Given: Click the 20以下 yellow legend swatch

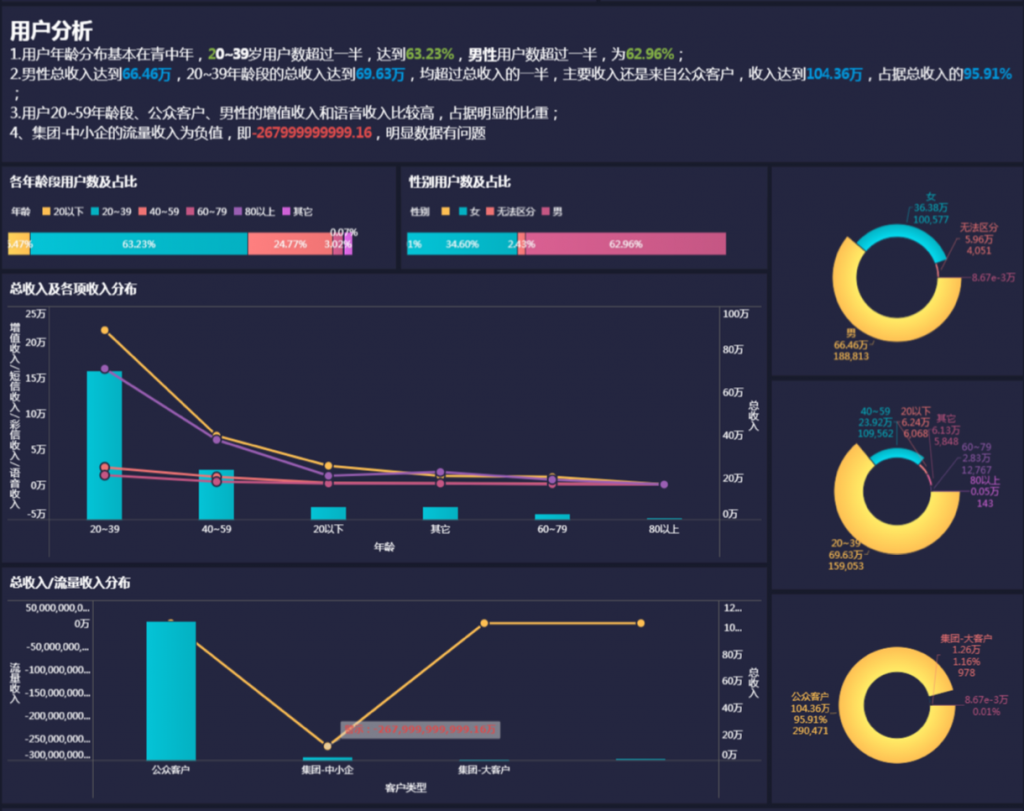Looking at the screenshot, I should (x=46, y=212).
